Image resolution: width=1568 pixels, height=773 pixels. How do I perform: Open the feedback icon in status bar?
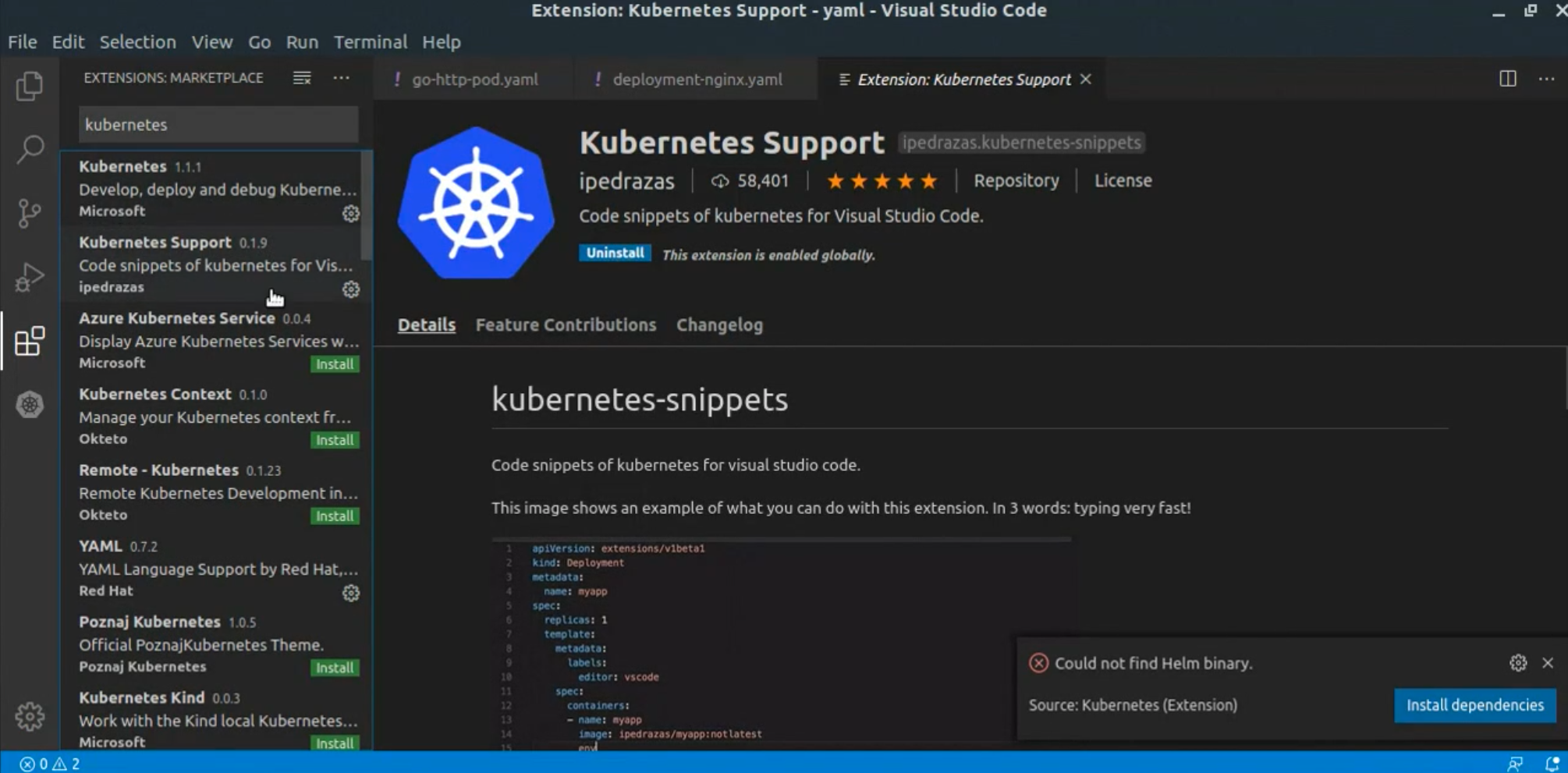1515,764
